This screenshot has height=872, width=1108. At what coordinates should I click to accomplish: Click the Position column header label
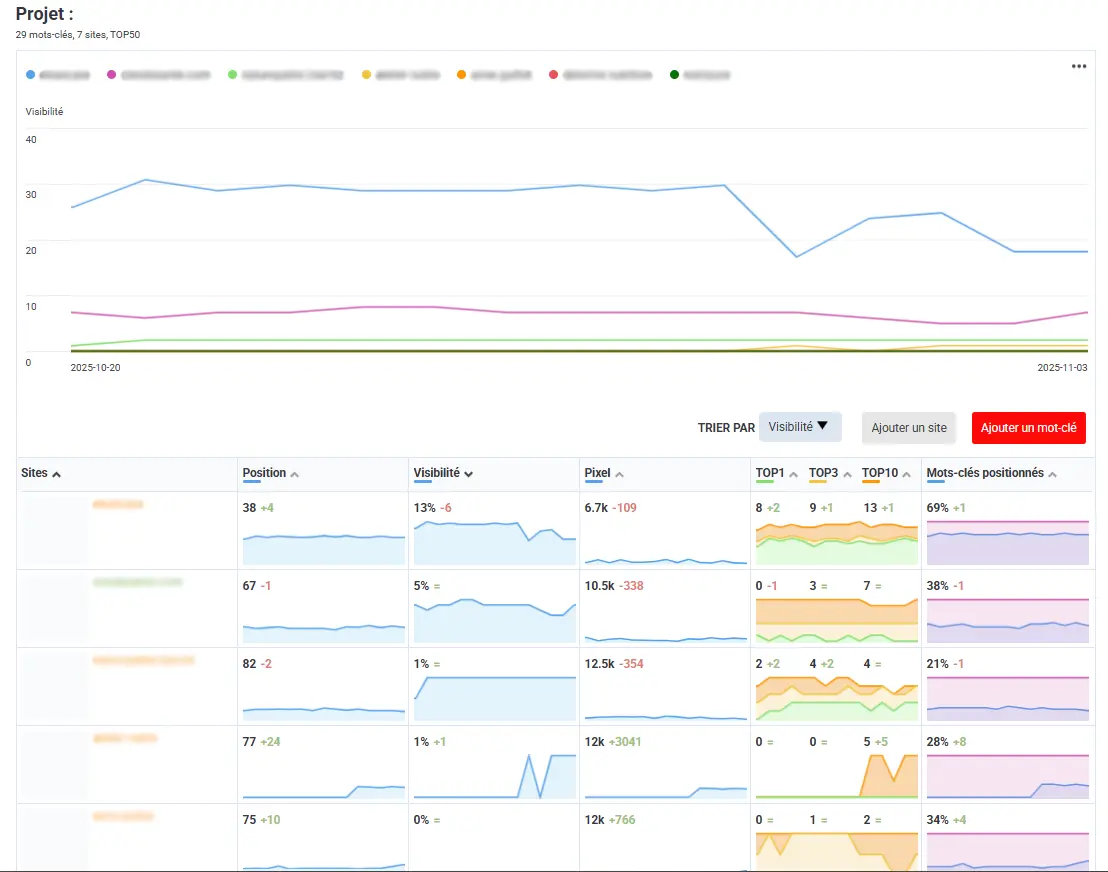(x=264, y=473)
